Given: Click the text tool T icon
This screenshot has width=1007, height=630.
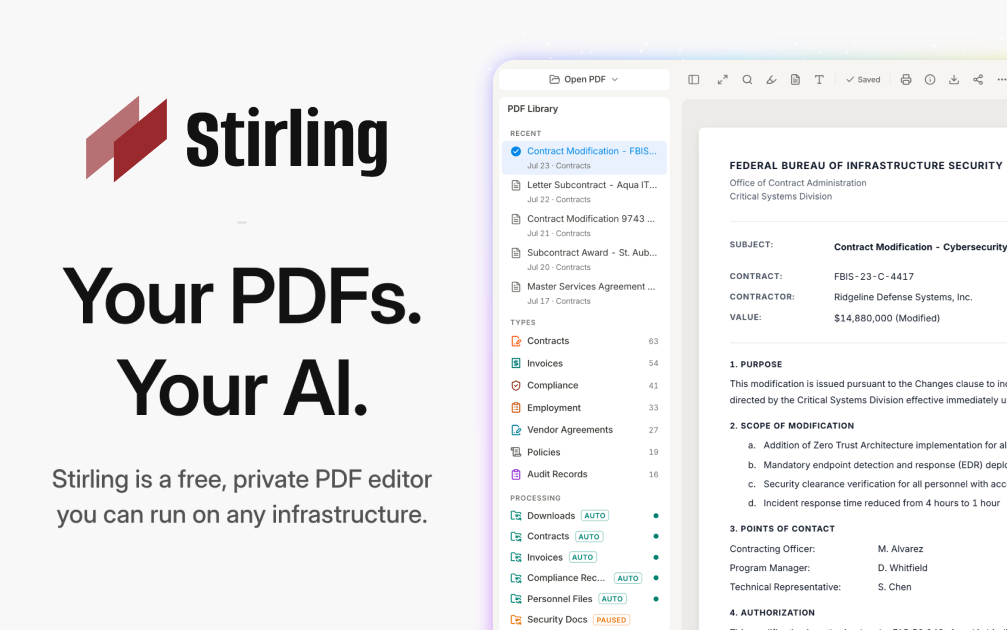Looking at the screenshot, I should pos(819,80).
